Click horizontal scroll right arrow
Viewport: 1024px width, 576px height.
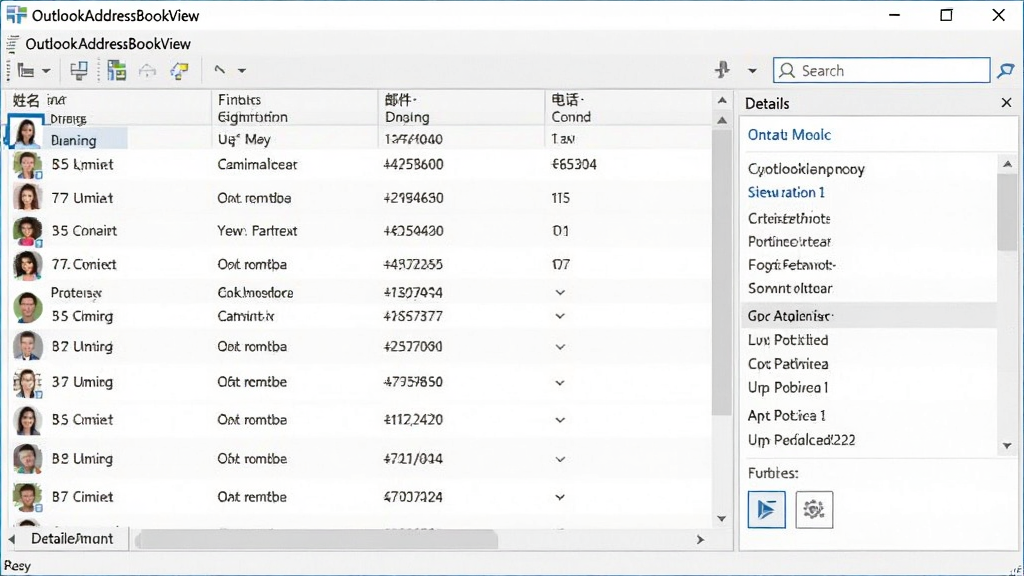(x=700, y=539)
